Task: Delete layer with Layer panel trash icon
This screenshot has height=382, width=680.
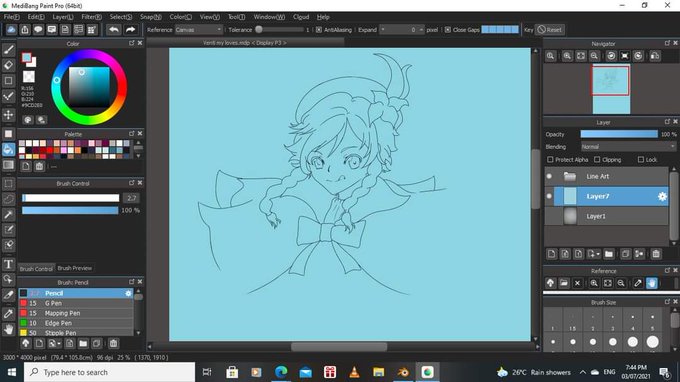Action: tap(656, 254)
